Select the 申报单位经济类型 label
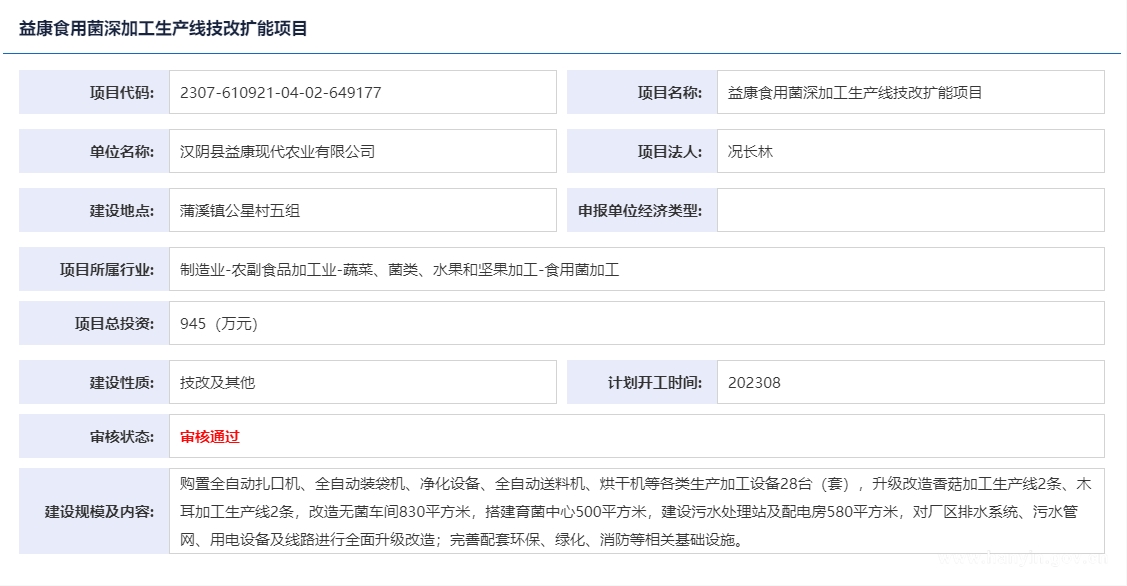This screenshot has height=586, width=1127. click(640, 211)
